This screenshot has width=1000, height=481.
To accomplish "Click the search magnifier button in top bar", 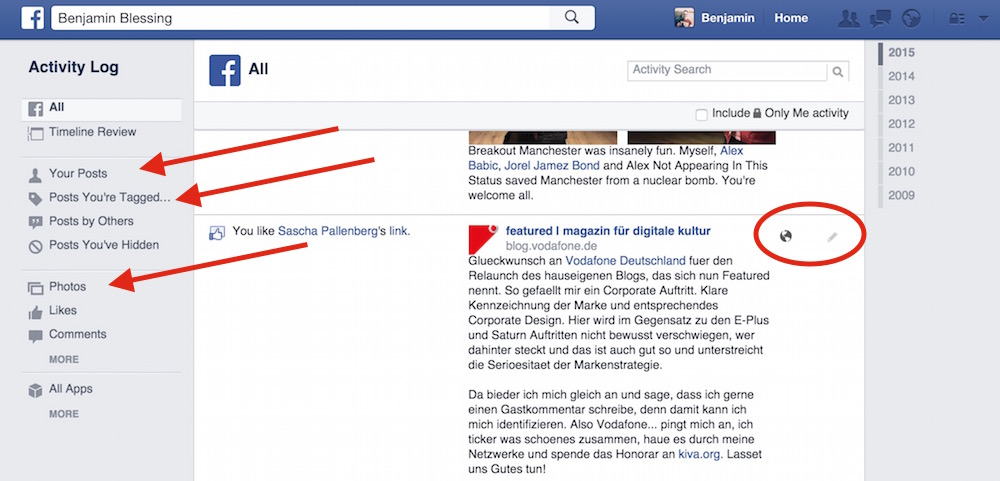I will [x=572, y=18].
